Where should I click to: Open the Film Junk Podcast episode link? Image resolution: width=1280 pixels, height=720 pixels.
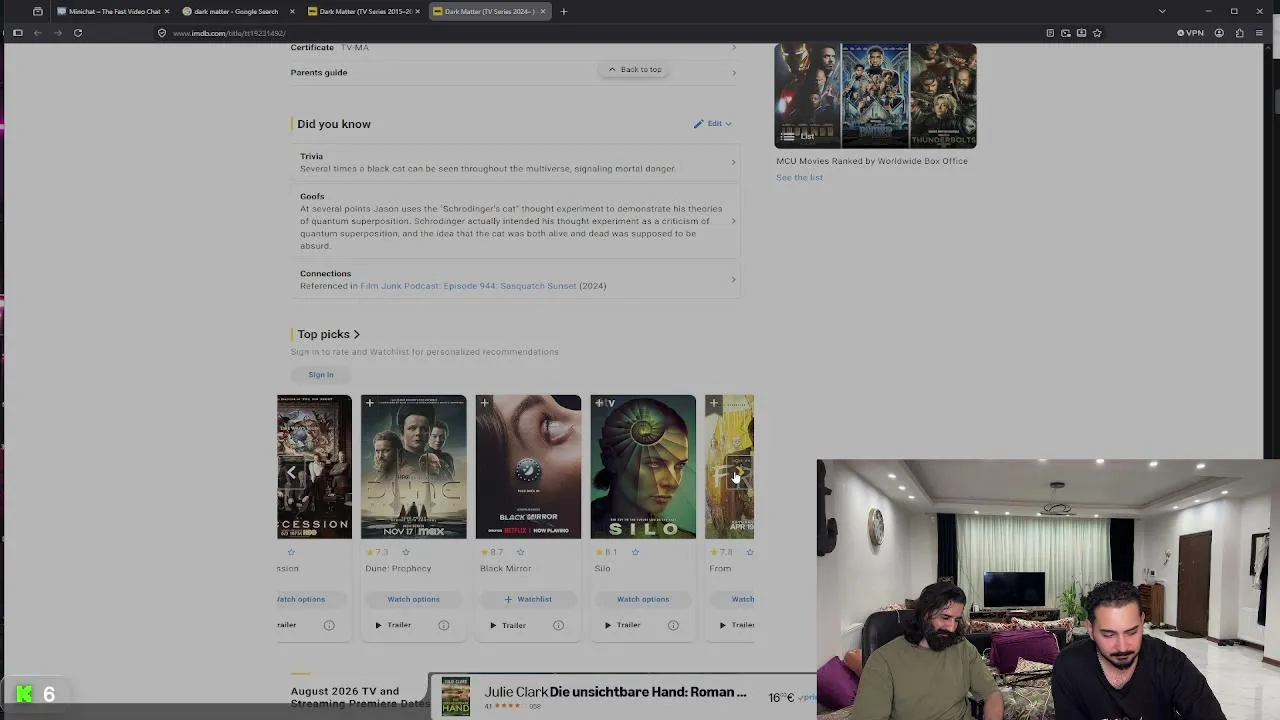468,286
